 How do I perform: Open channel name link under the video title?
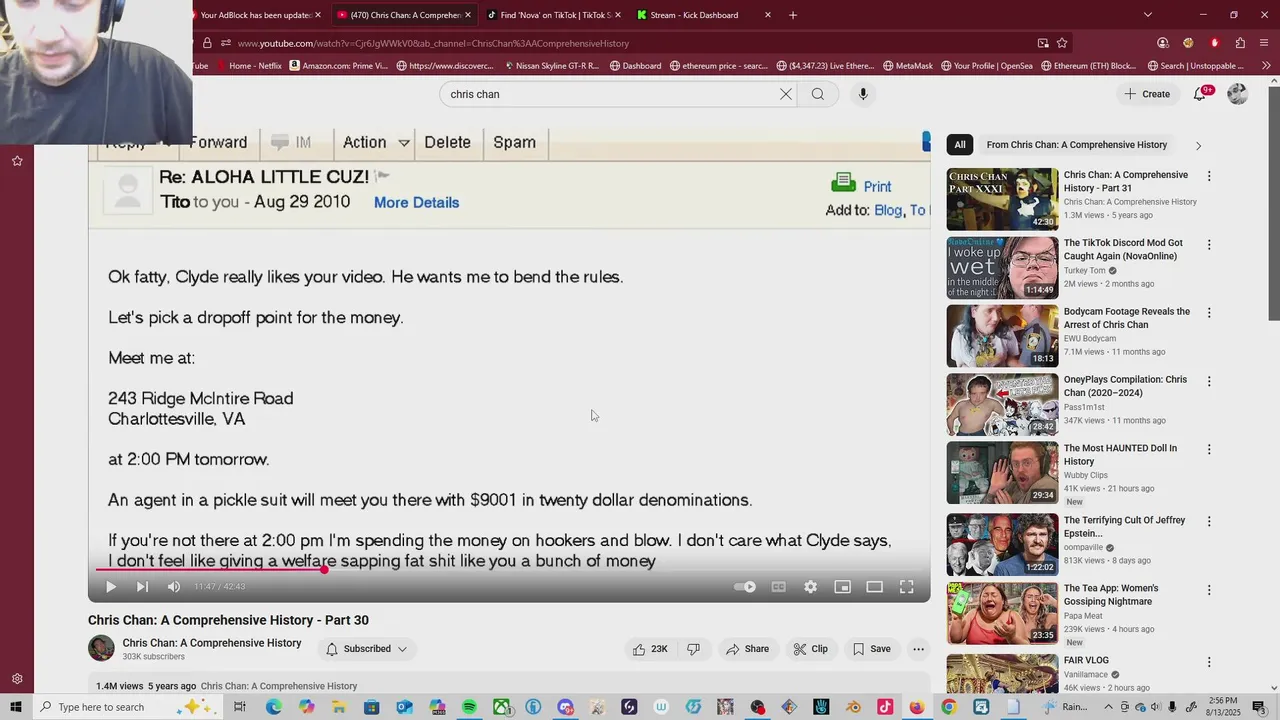(212, 643)
